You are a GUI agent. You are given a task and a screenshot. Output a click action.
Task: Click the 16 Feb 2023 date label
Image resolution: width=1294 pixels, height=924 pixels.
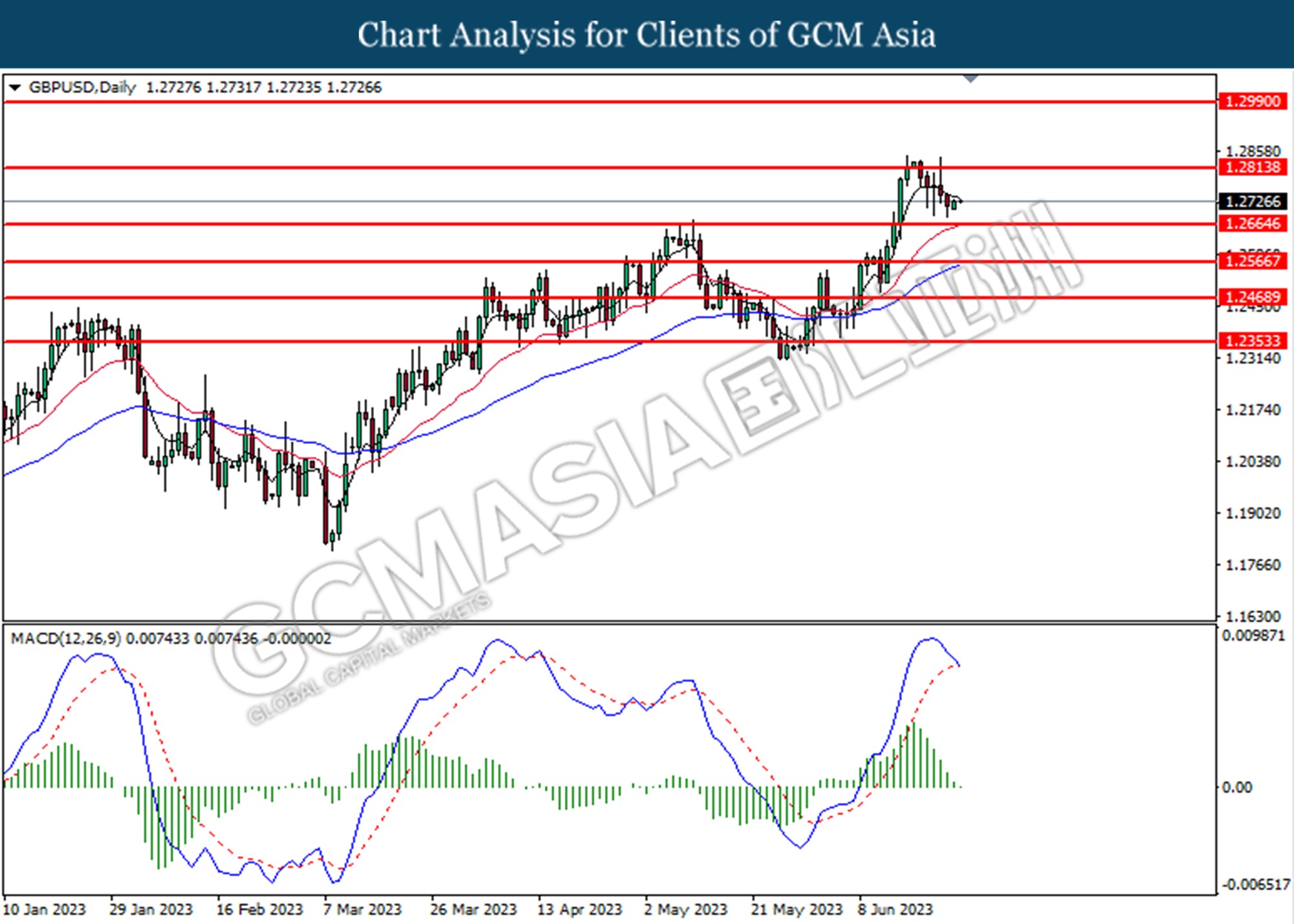259,910
